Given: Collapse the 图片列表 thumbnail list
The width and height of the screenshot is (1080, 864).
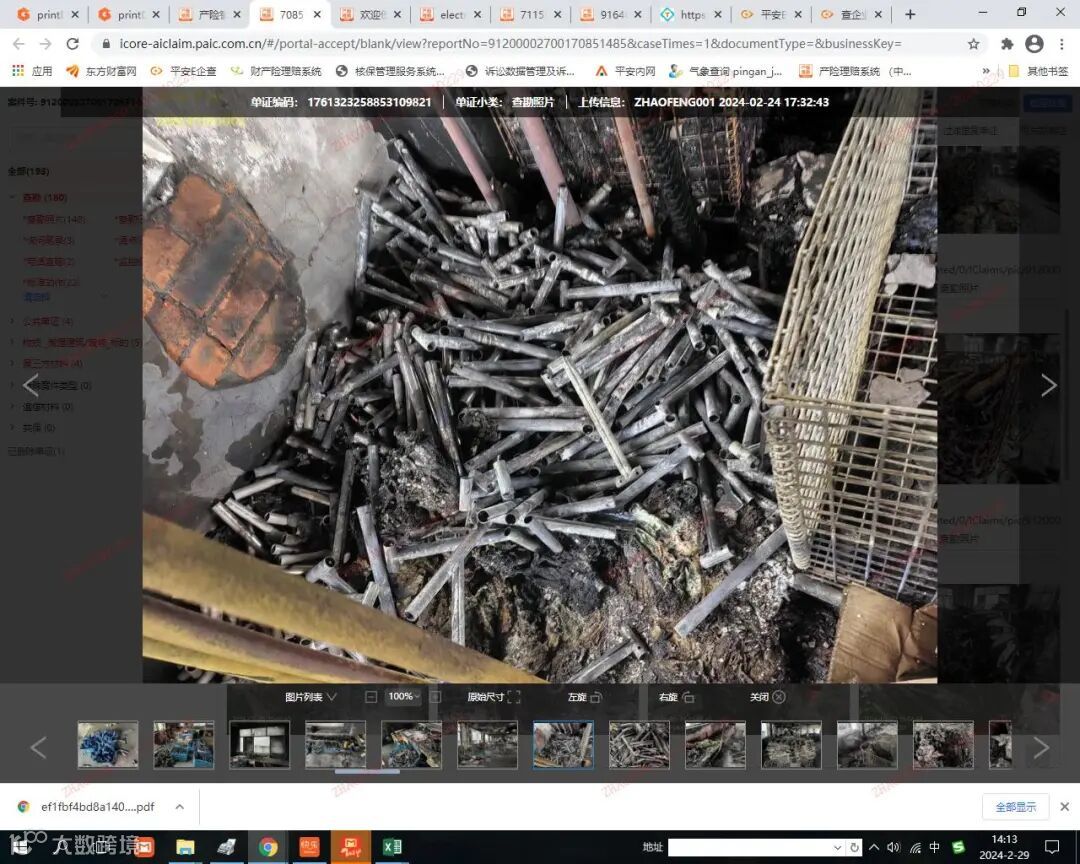Looking at the screenshot, I should coord(311,697).
